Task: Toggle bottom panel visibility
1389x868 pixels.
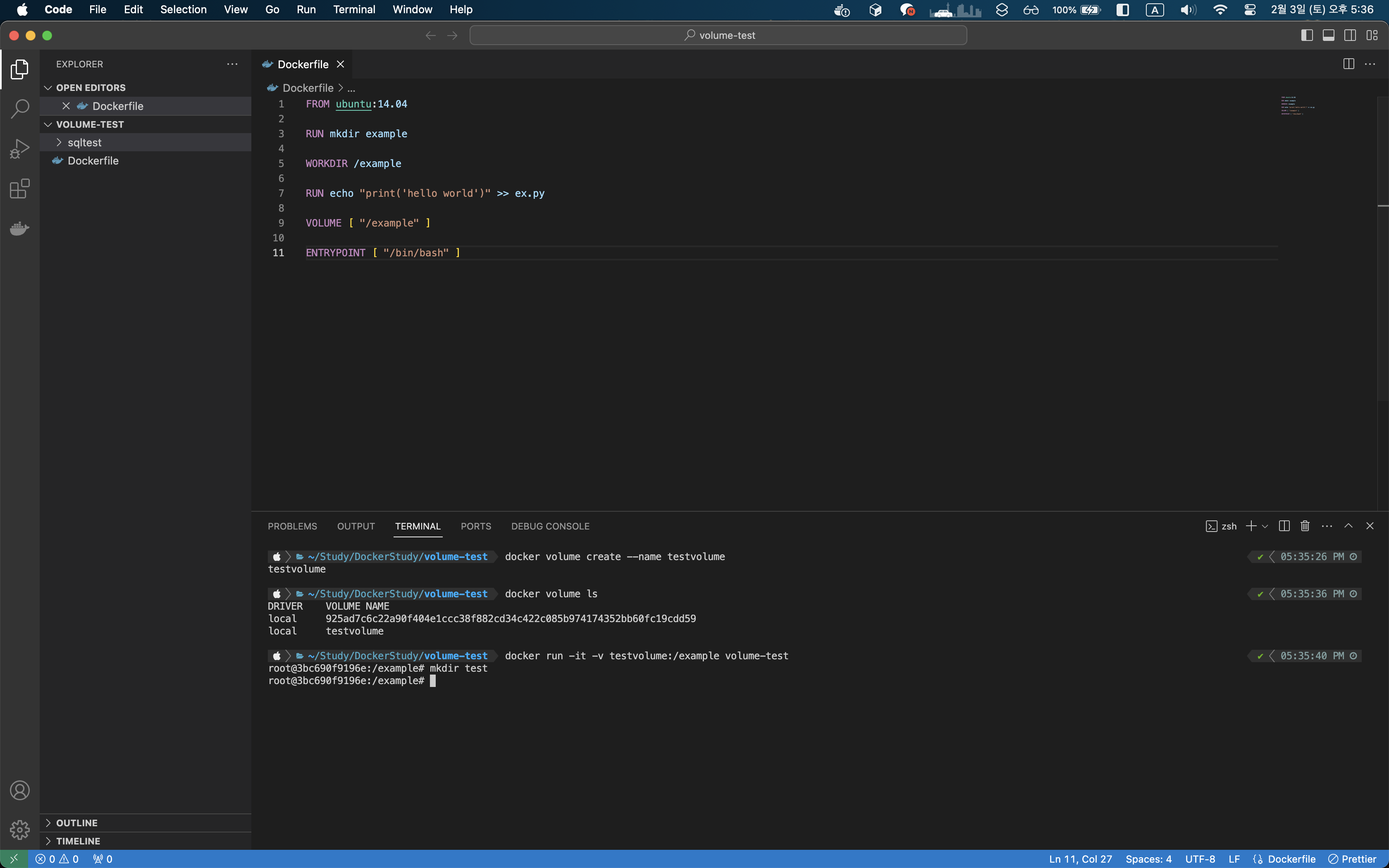Action: pos(1329,36)
